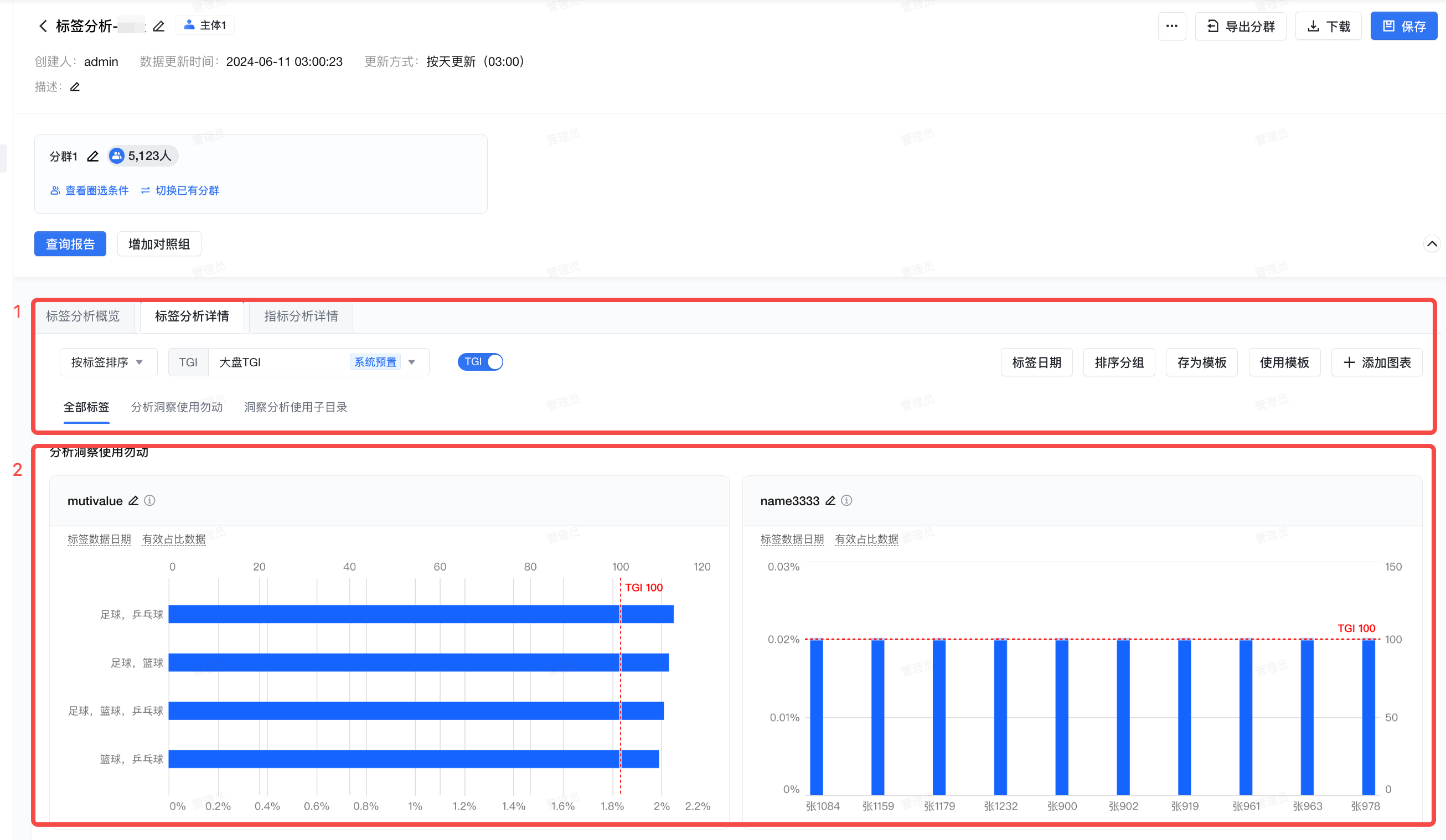Click 标签数据日期 under name3333
The image size is (1446, 840).
click(792, 539)
